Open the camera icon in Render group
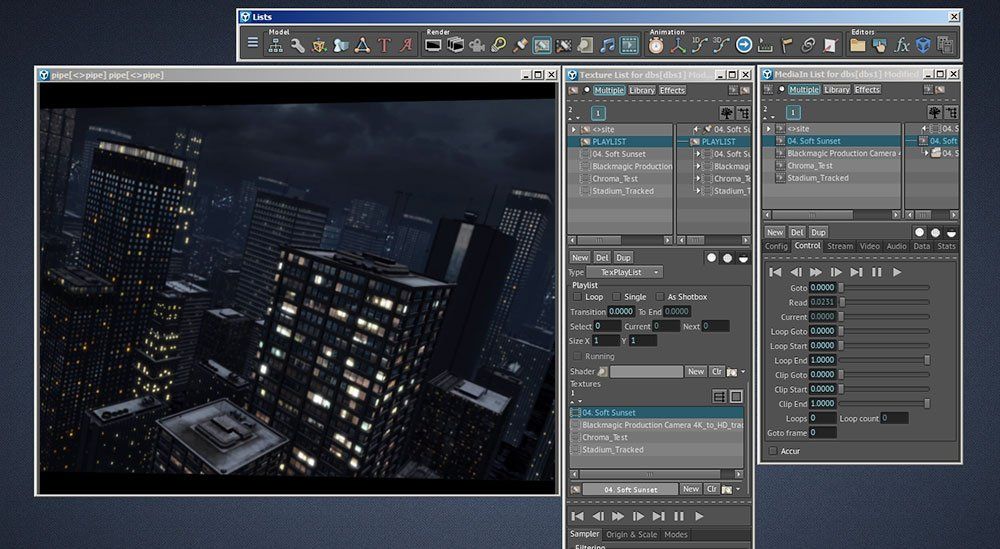 coord(476,45)
